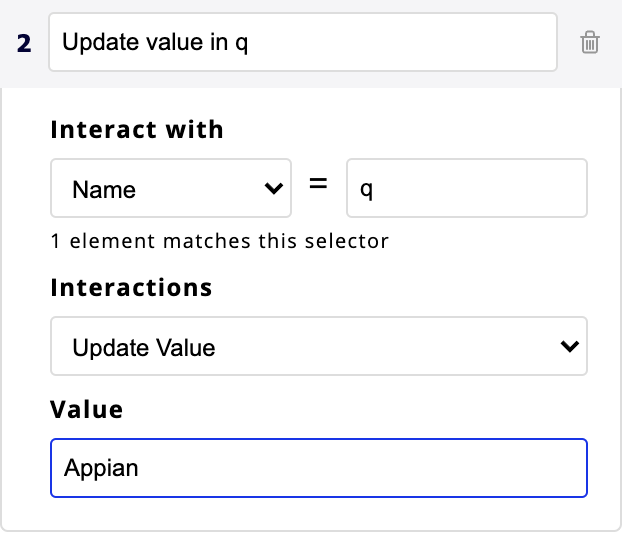Click the Value field containing "Appian"

(x=318, y=467)
